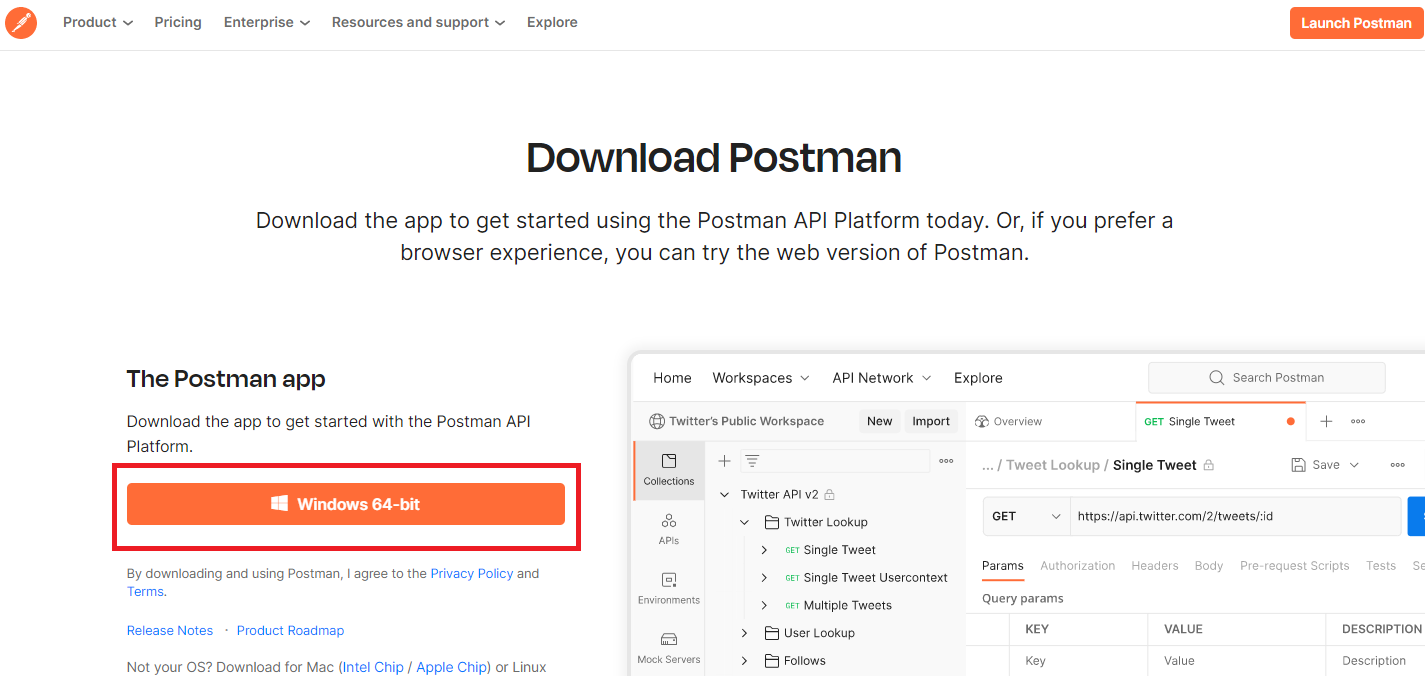The width and height of the screenshot is (1425, 676).
Task: Click the Postman logo icon
Action: [x=21, y=22]
